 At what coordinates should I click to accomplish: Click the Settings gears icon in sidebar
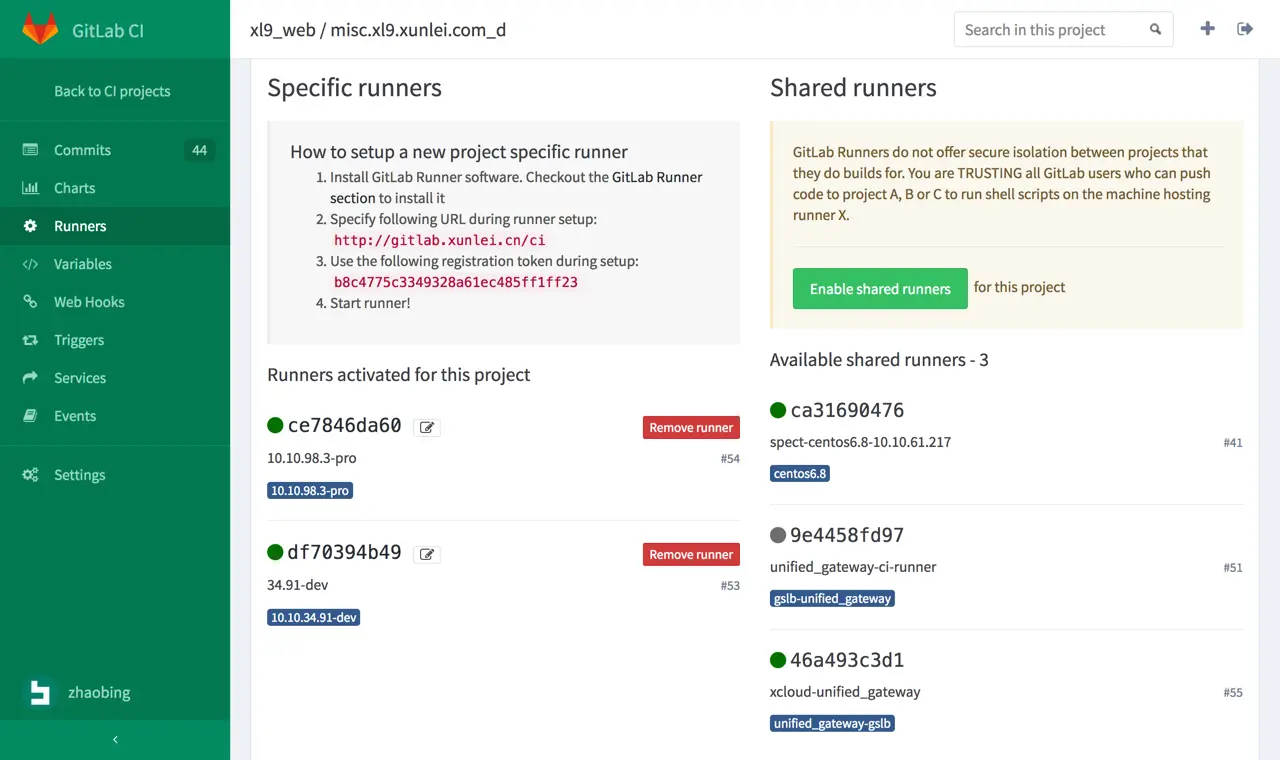(31, 475)
